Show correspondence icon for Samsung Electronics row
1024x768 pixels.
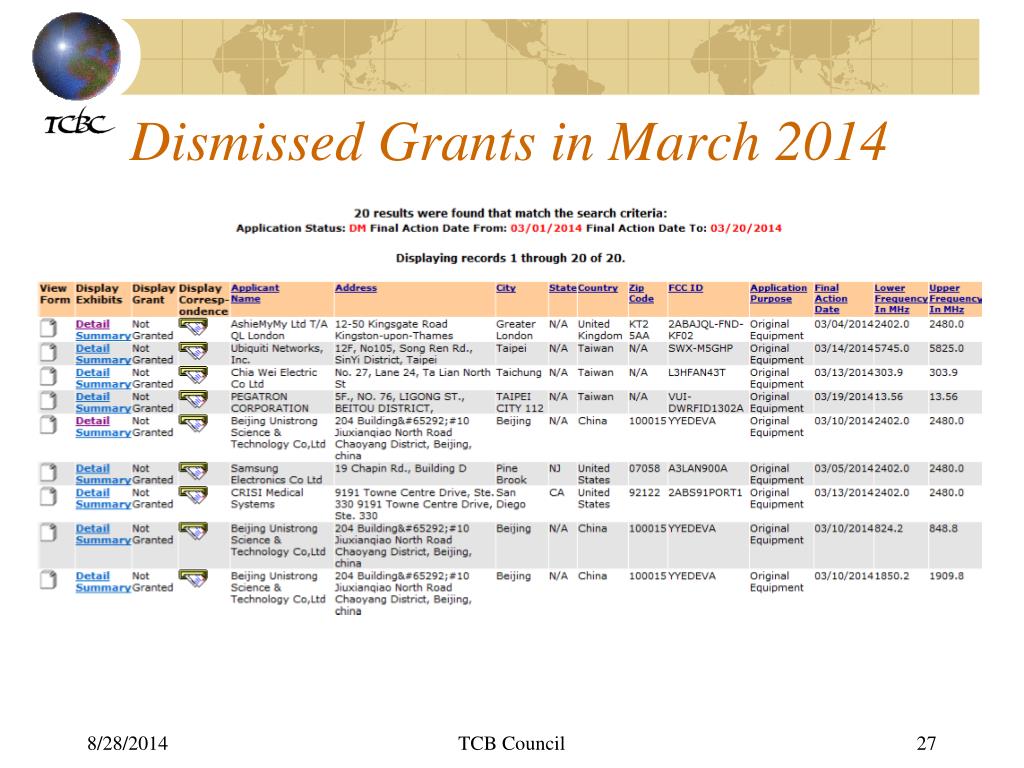[193, 472]
